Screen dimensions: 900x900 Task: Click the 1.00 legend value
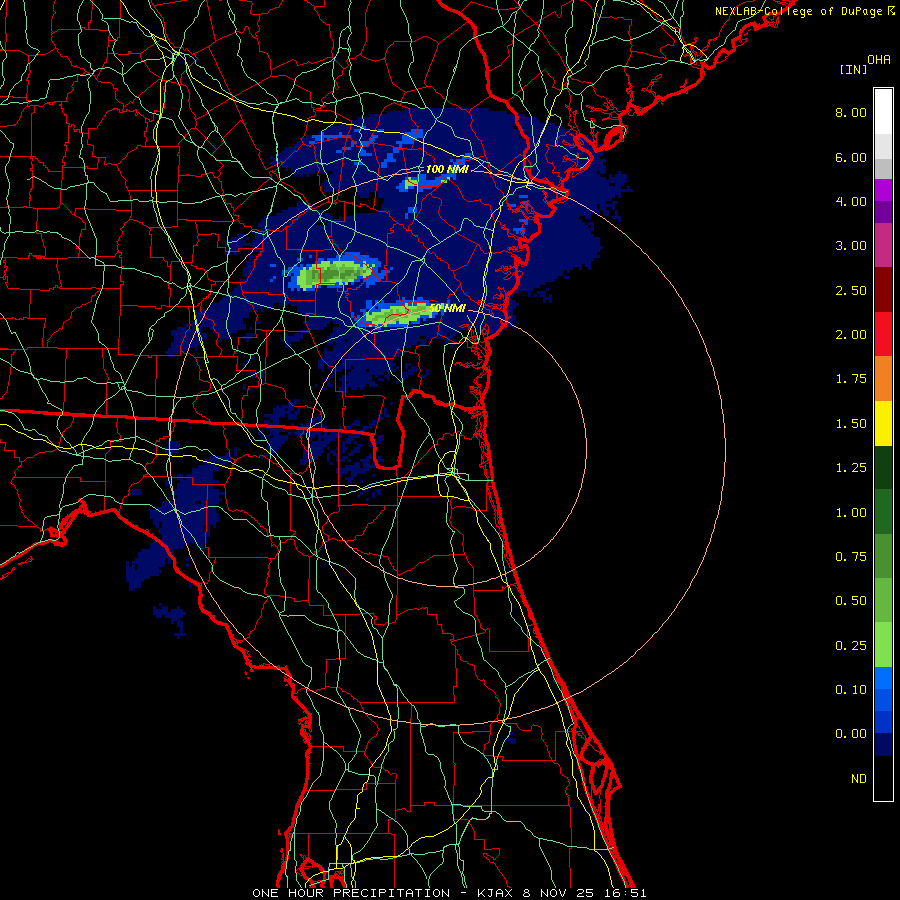(x=851, y=513)
